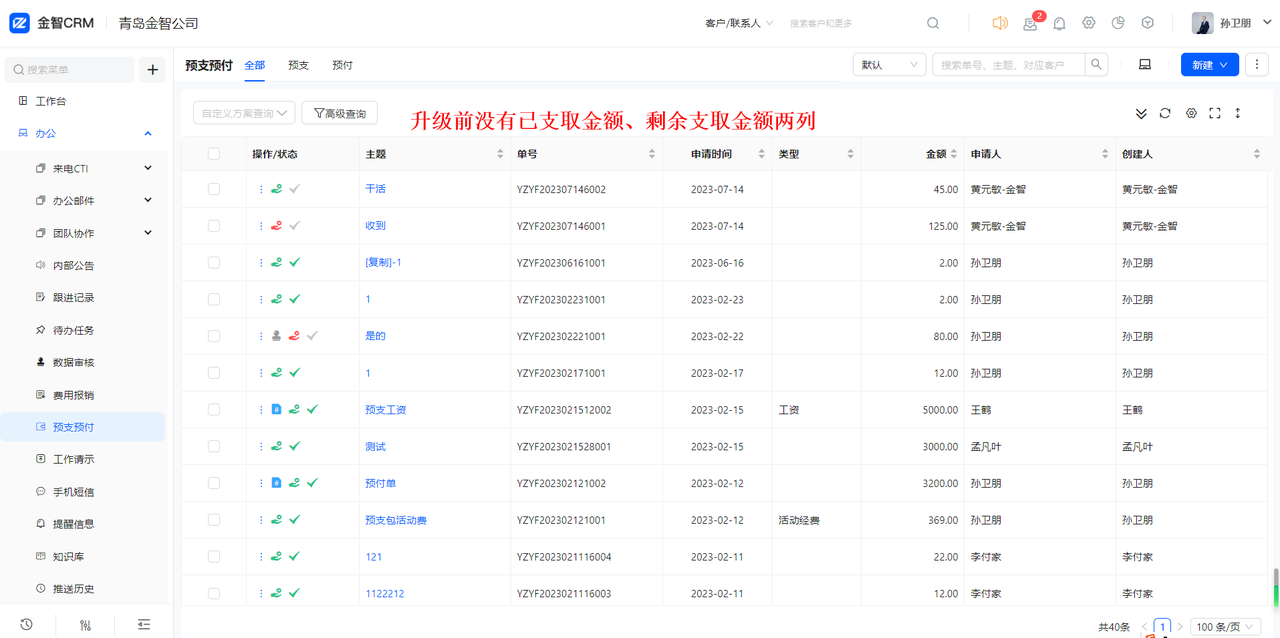Open the 客户/联系人 dropdown

point(739,23)
